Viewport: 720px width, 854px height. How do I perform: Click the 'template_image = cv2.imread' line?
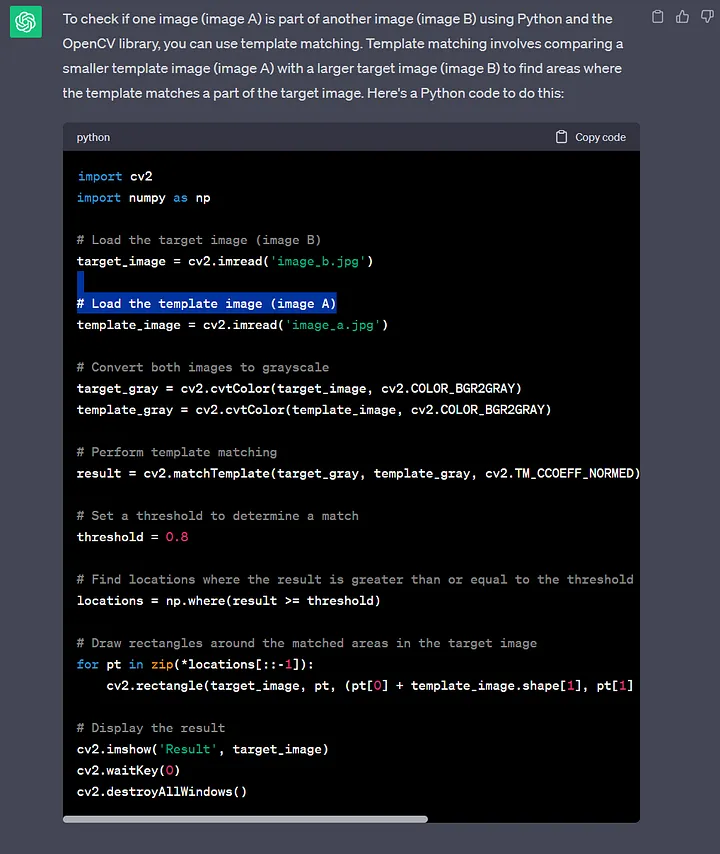pyautogui.click(x=233, y=325)
